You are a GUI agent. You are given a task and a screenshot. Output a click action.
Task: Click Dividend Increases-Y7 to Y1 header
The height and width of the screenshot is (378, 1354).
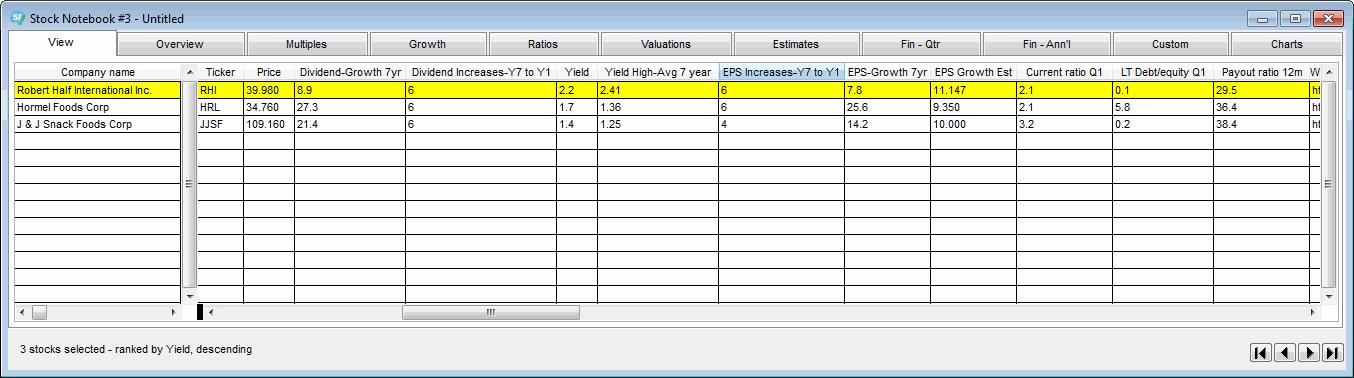[x=481, y=72]
